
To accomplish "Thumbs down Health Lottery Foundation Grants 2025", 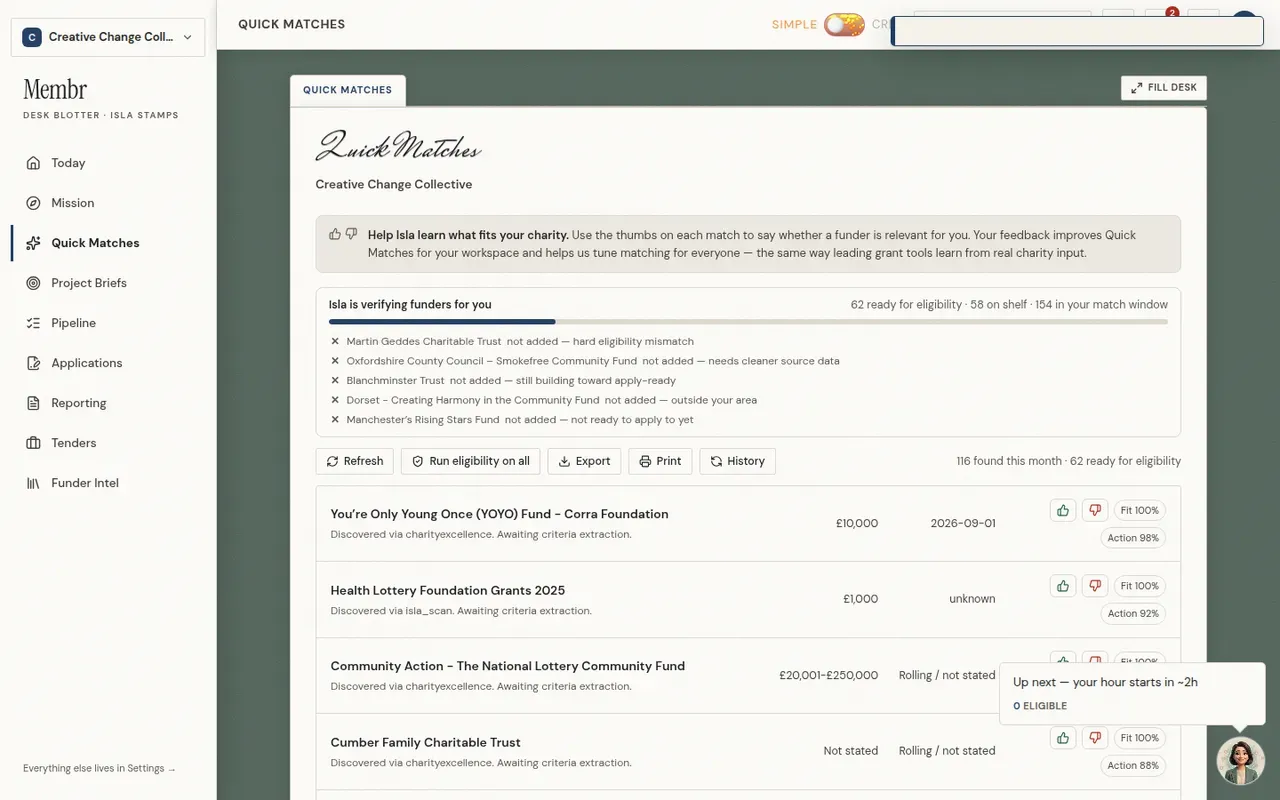I will [x=1095, y=586].
